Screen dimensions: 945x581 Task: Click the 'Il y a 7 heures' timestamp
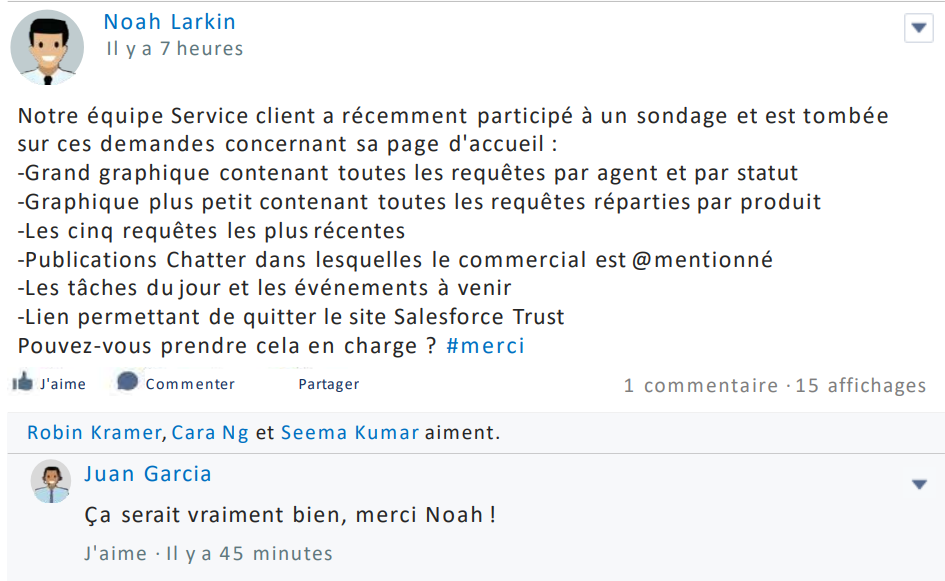[x=175, y=49]
